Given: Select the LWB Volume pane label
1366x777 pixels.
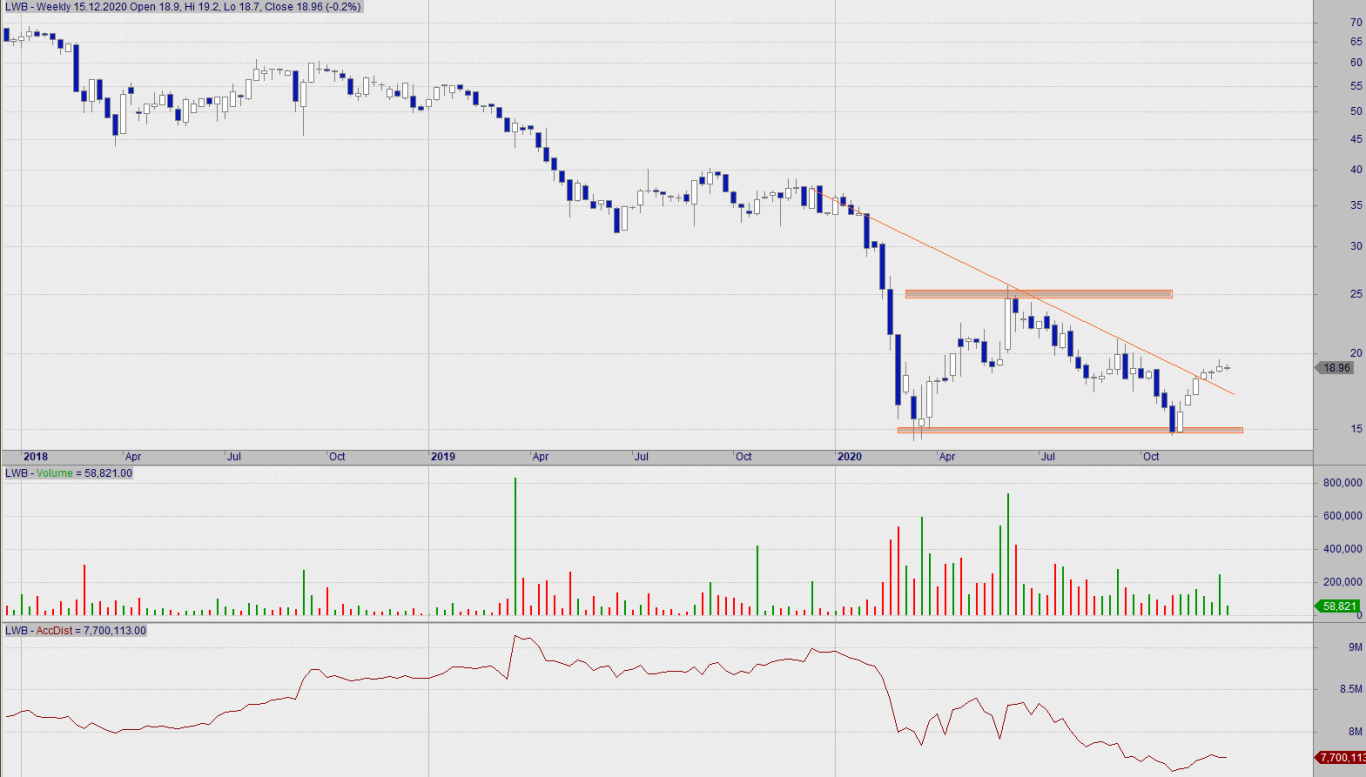Looking at the screenshot, I should (69, 473).
